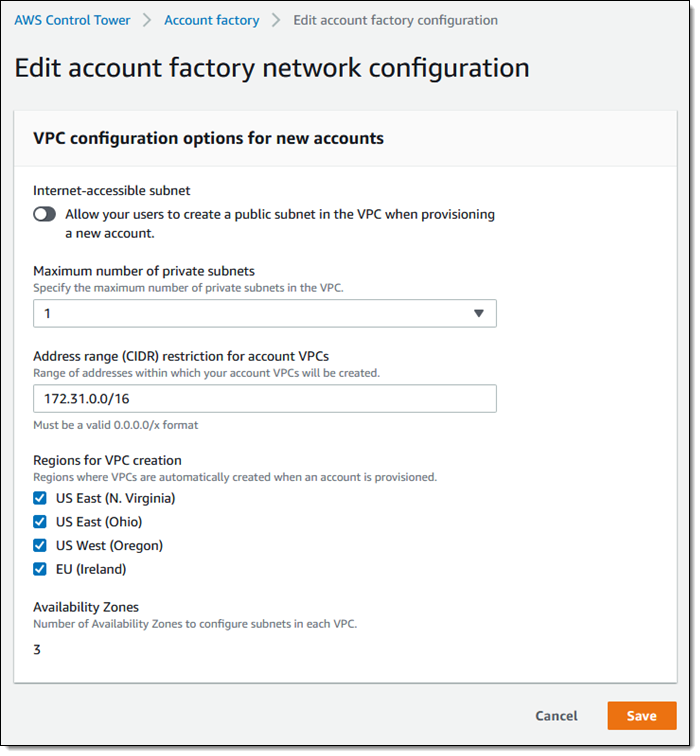This screenshot has width=700, height=756.
Task: Navigate to Account factory breadcrumb link
Action: pyautogui.click(x=211, y=20)
